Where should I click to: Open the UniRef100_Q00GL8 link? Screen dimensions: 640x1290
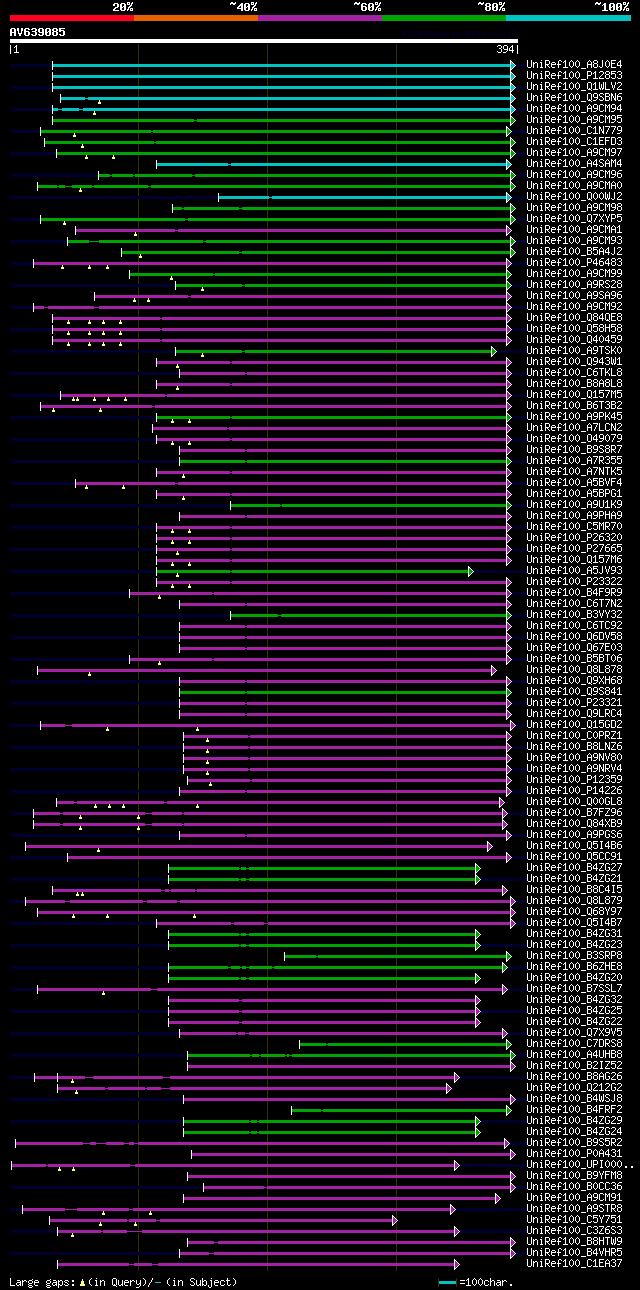(573, 801)
